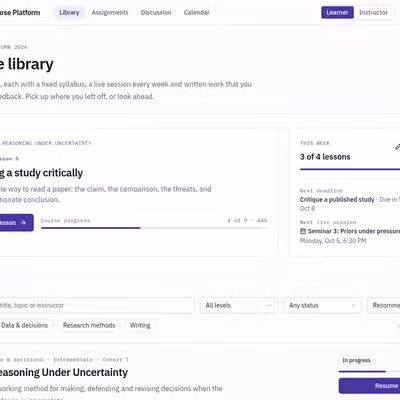400x400 pixels.
Task: Click the Reasoning Under Uncertainty card progress bar
Action: pyautogui.click(x=369, y=371)
